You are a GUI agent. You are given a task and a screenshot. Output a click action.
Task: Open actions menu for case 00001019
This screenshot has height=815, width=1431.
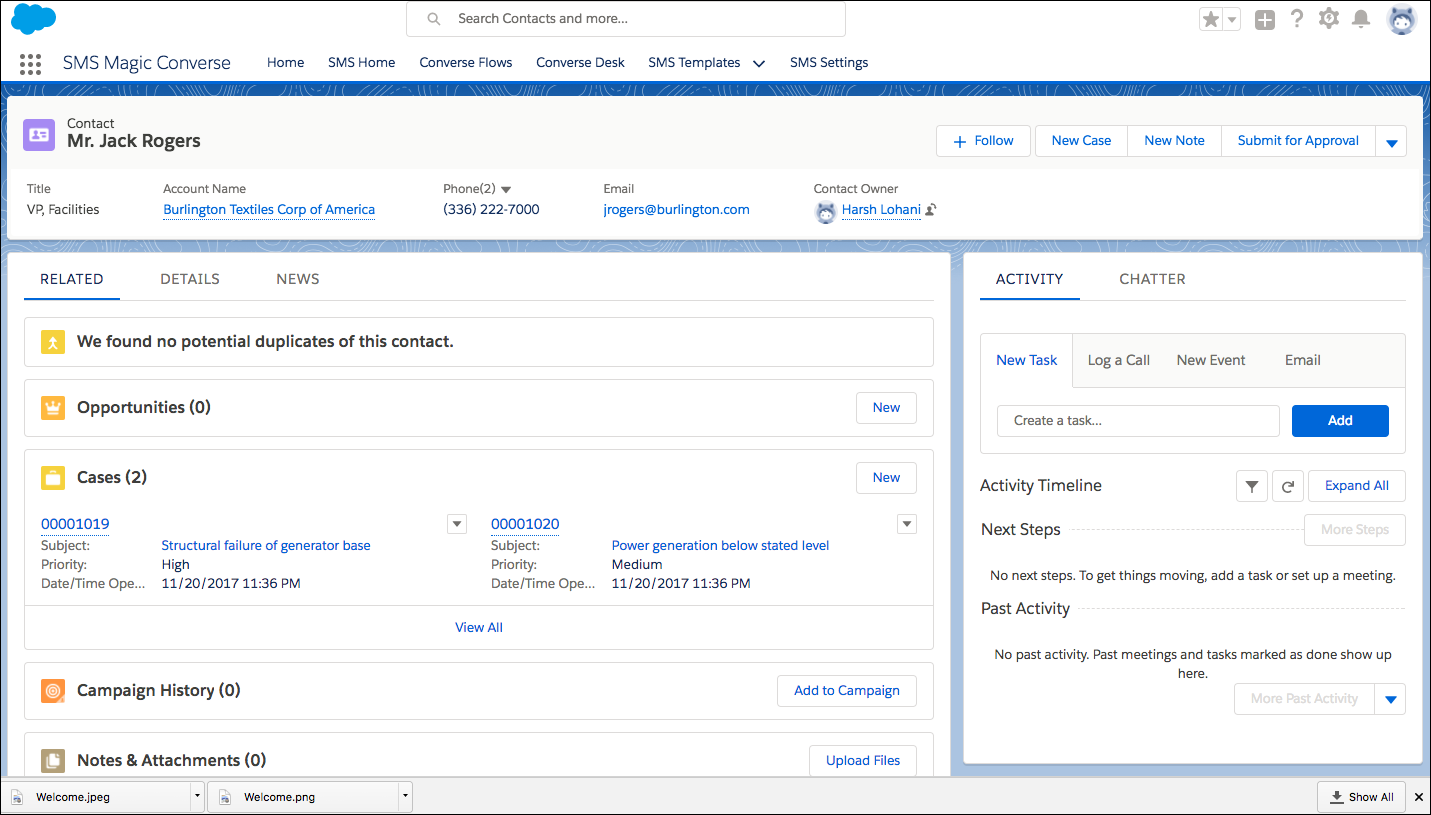coord(457,524)
